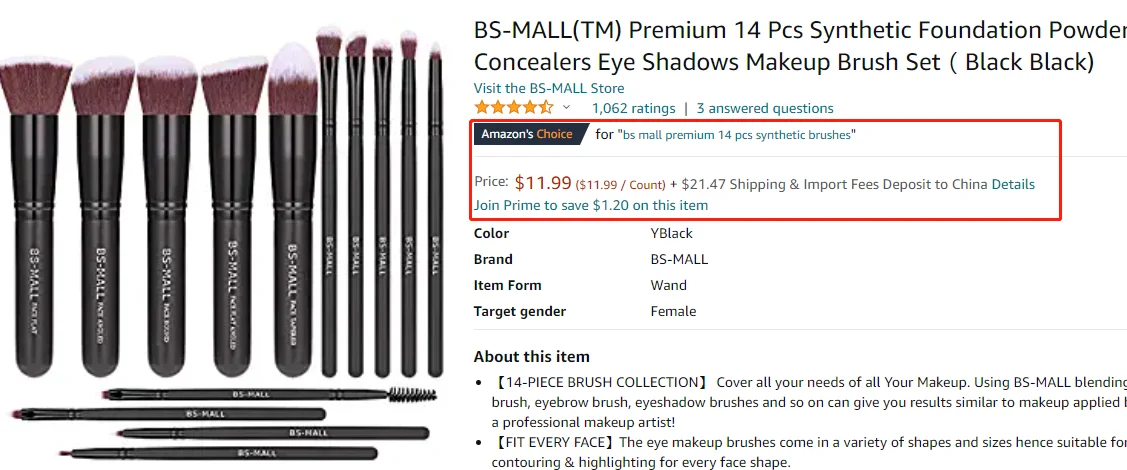The width and height of the screenshot is (1127, 470).
Task: Visit the BS-MALL Store link
Action: click(x=549, y=88)
